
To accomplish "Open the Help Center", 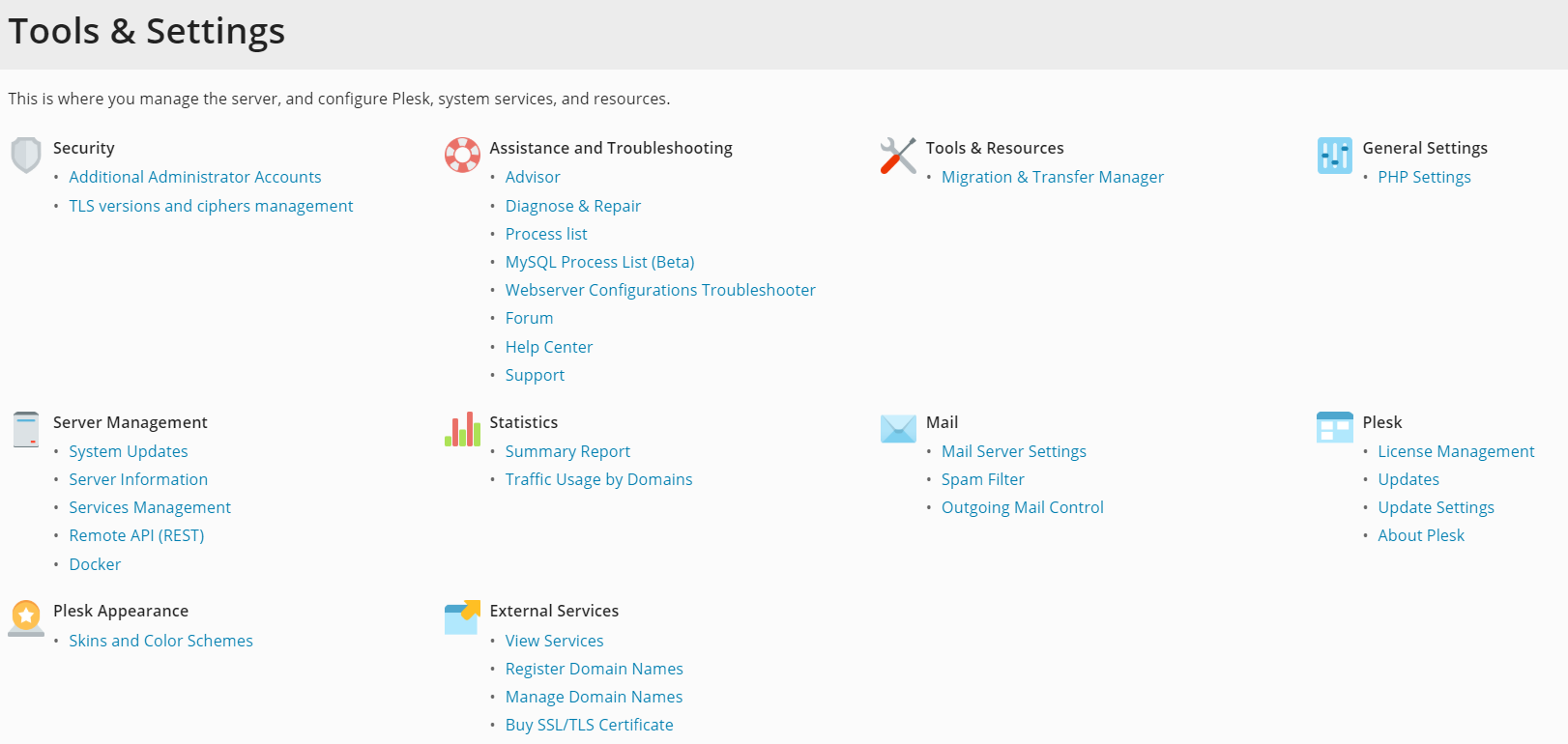I will click(x=549, y=347).
